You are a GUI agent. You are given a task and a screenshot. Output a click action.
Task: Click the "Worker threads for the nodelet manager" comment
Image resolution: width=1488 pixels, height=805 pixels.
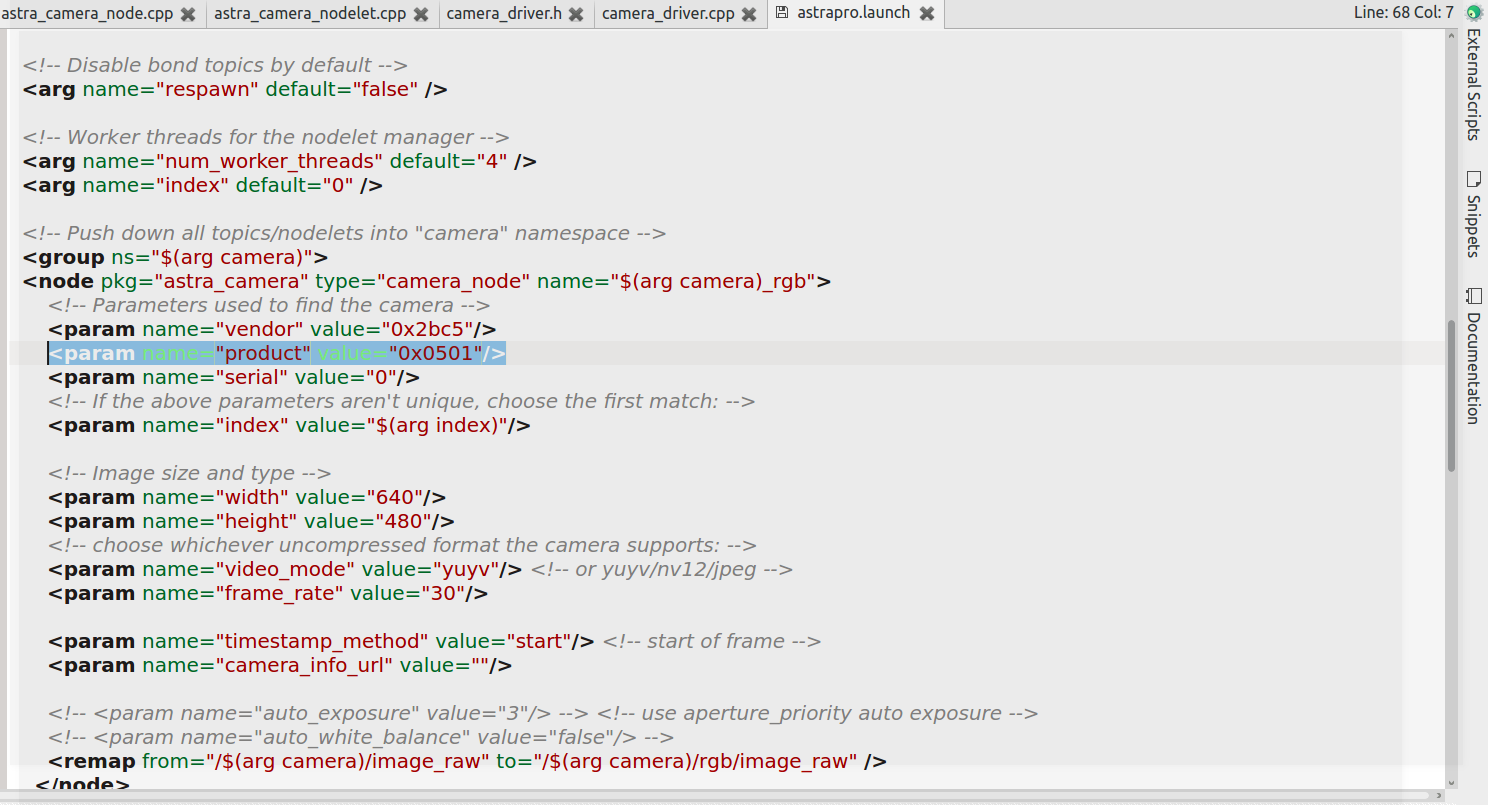(x=266, y=137)
